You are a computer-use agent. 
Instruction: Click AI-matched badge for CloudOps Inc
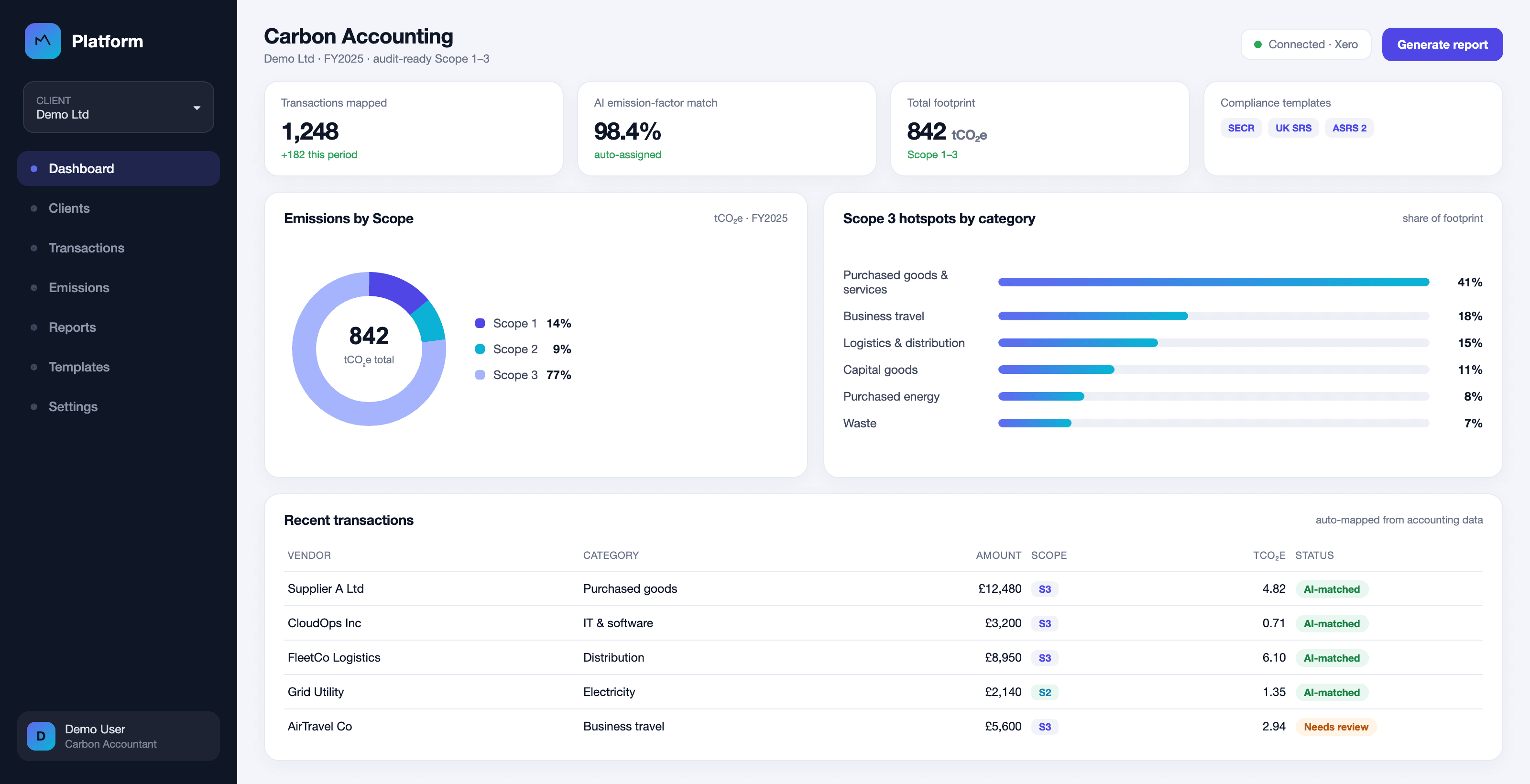(1331, 624)
